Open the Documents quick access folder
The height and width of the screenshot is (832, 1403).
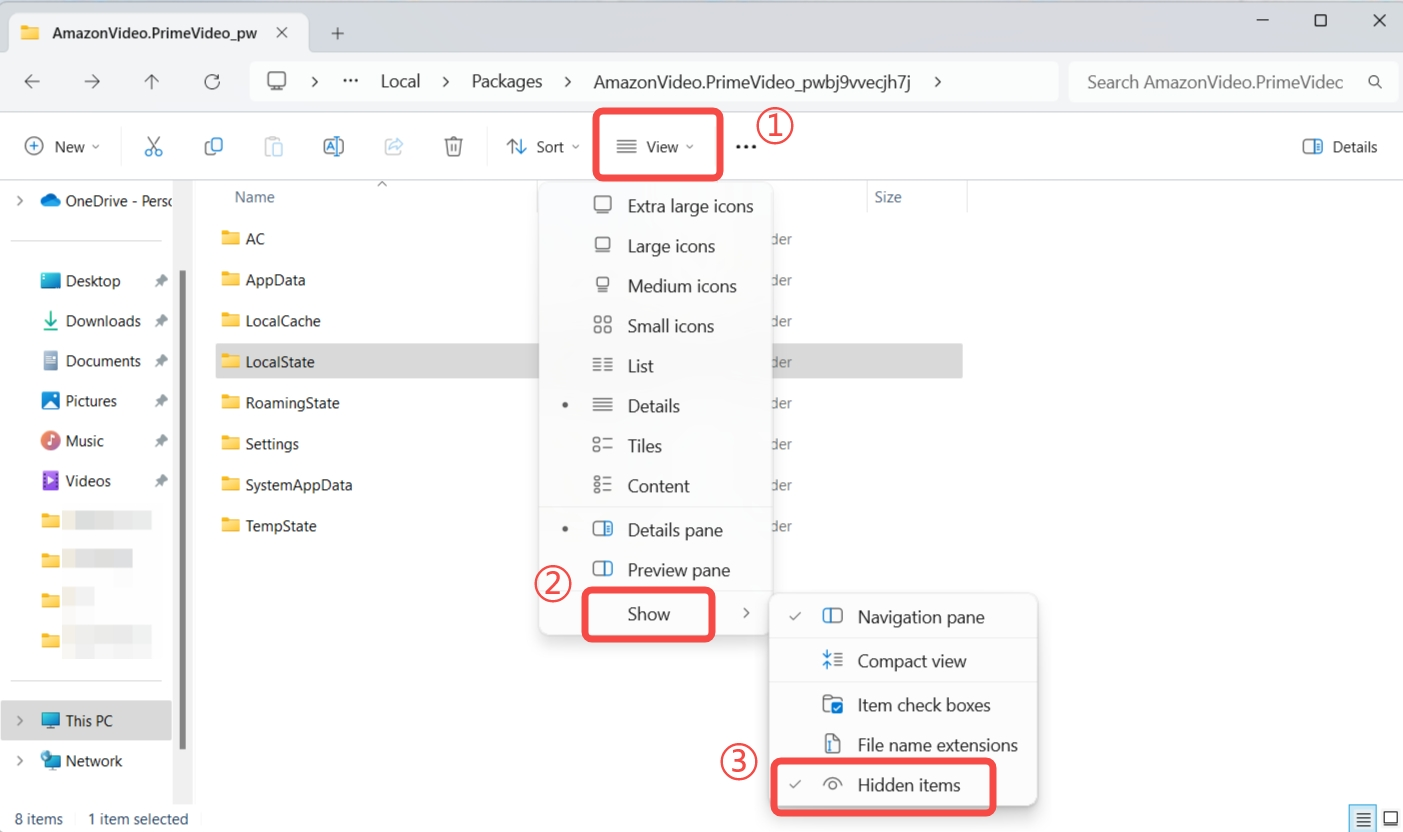coord(91,361)
